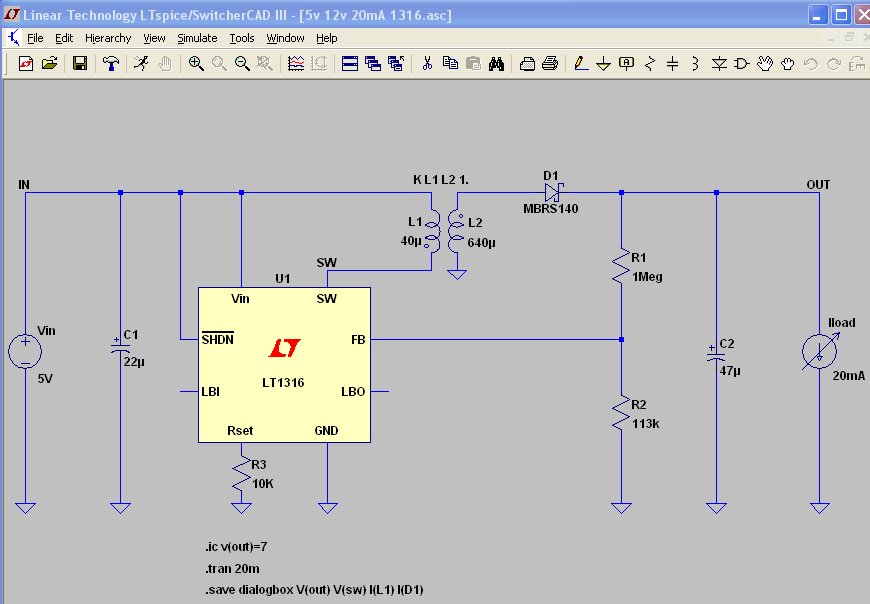This screenshot has height=604, width=870.
Task: Select the Zoom Out magnifier icon
Action: click(x=242, y=64)
